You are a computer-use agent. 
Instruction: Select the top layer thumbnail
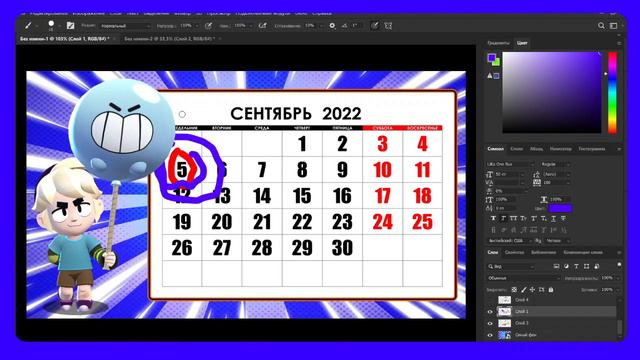click(504, 300)
